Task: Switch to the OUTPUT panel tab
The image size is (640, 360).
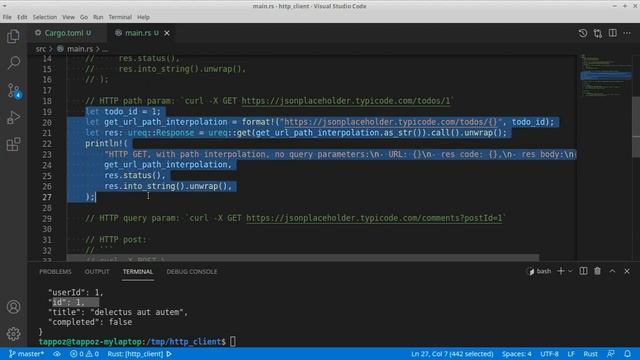Action: 97,271
